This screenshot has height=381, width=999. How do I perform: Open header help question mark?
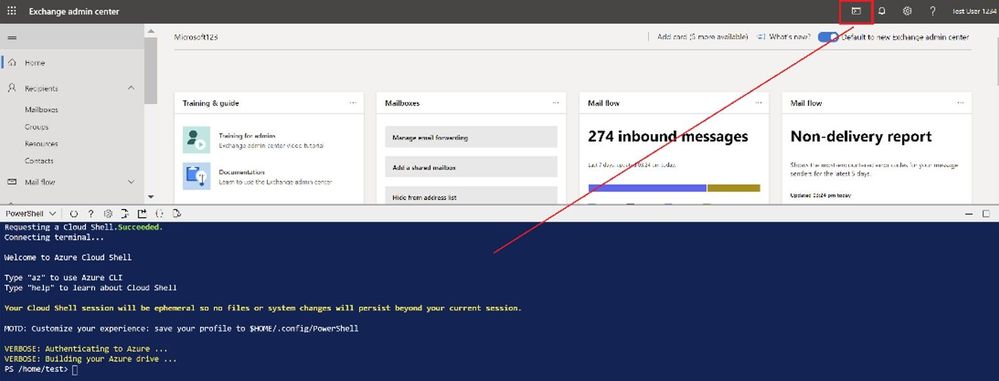[x=933, y=11]
